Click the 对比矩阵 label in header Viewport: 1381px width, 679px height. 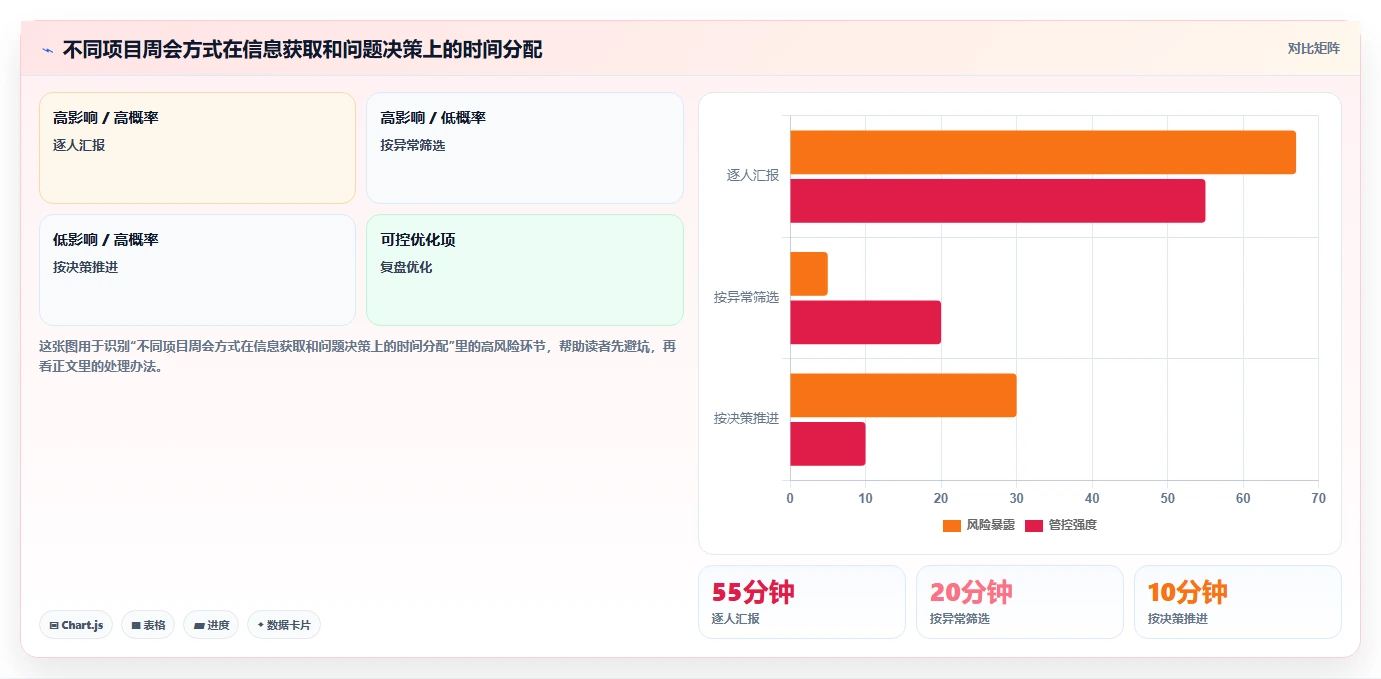point(1313,48)
